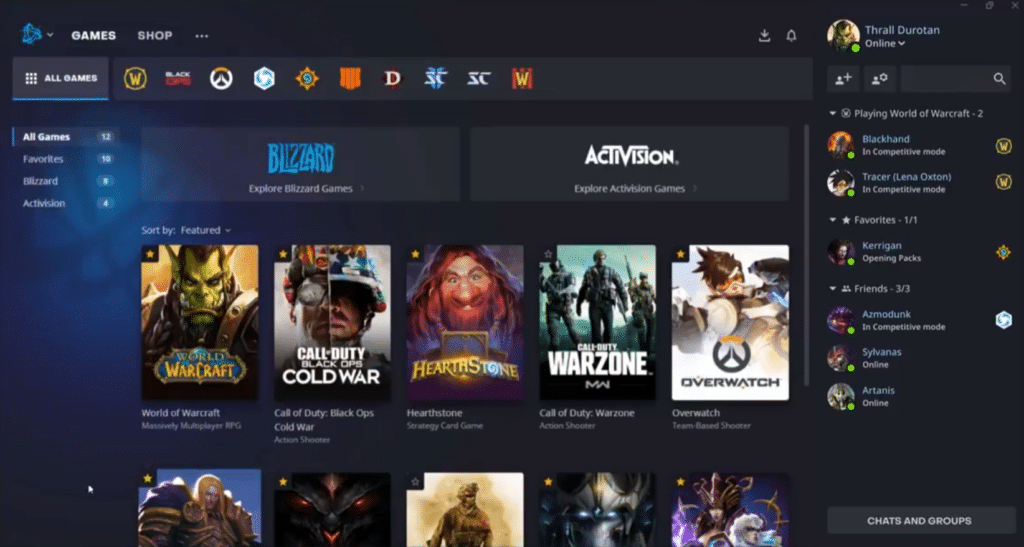Viewport: 1024px width, 547px height.
Task: Toggle favorite star on World of Warcraft
Action: coord(150,254)
